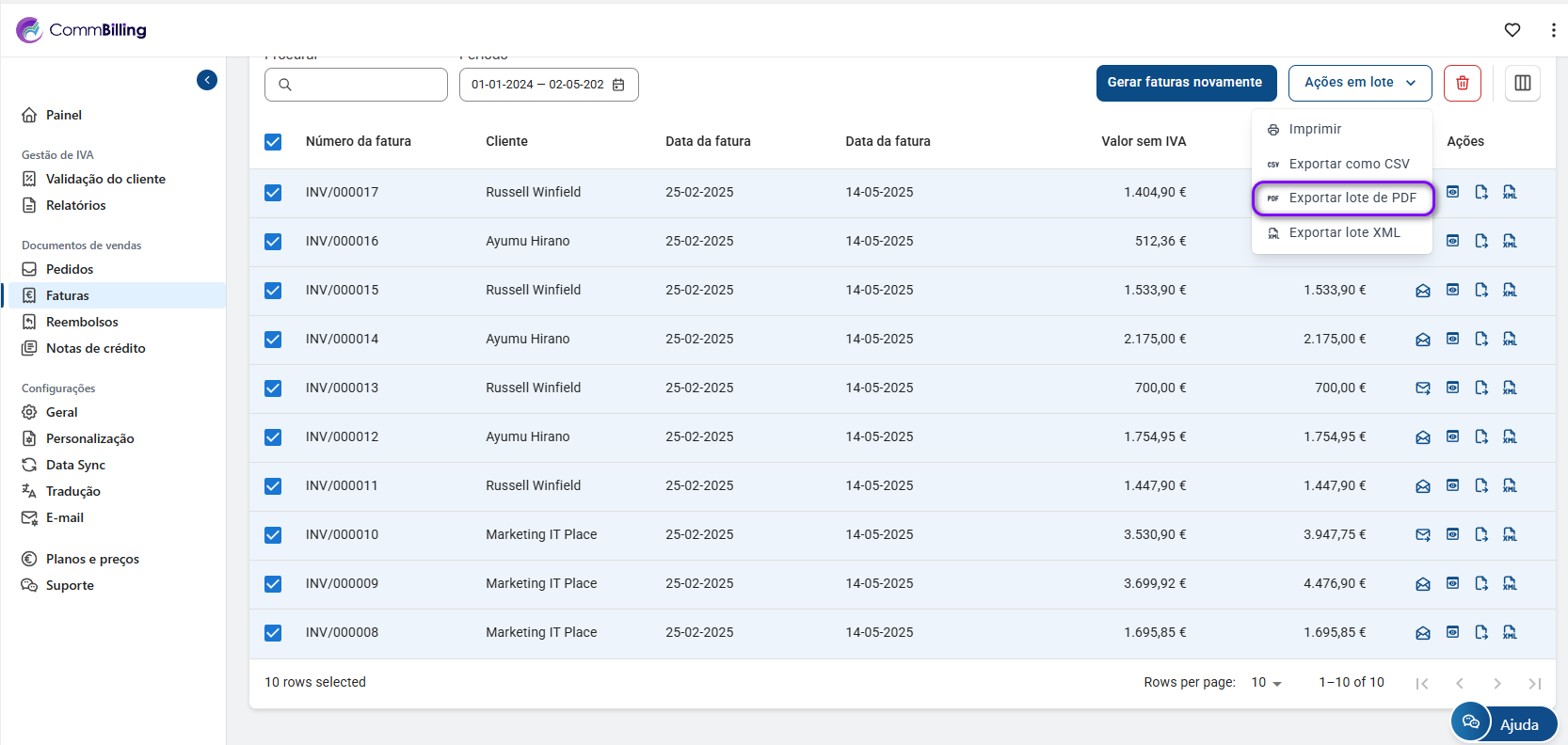Export invoice INV/000012 document icon
1568x745 pixels.
coord(1481,436)
